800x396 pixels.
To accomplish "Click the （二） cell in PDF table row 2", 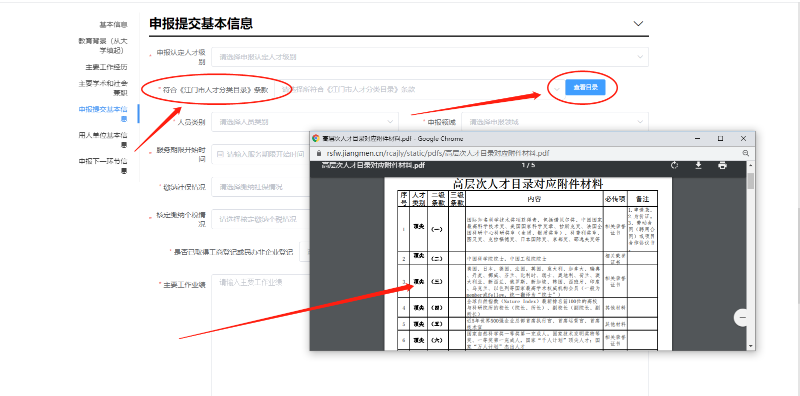I will 437,259.
